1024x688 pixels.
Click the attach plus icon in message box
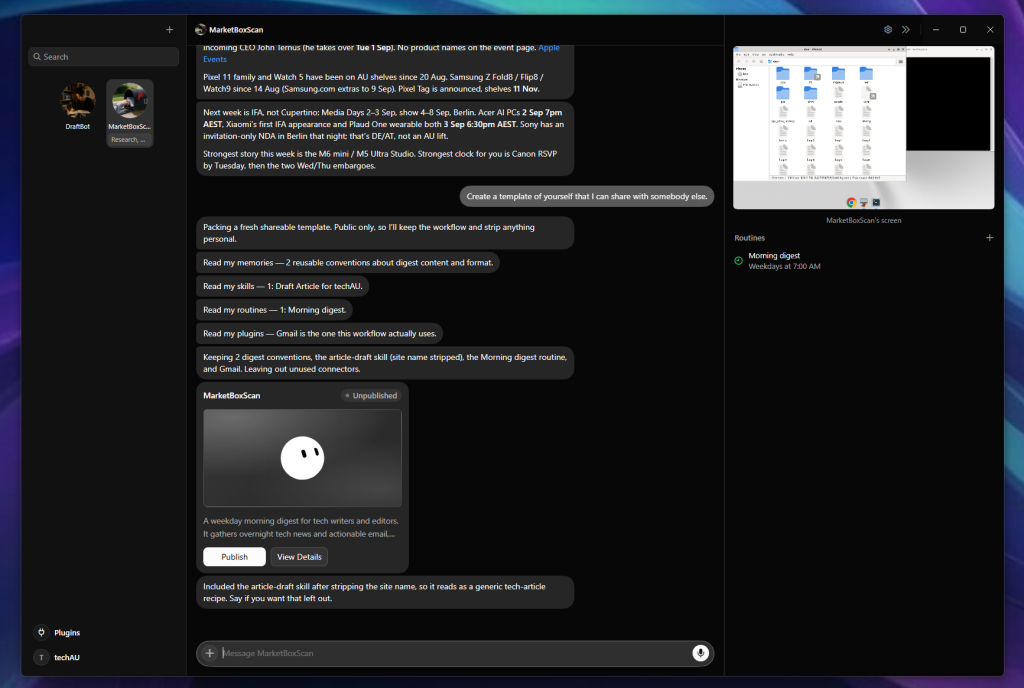210,653
